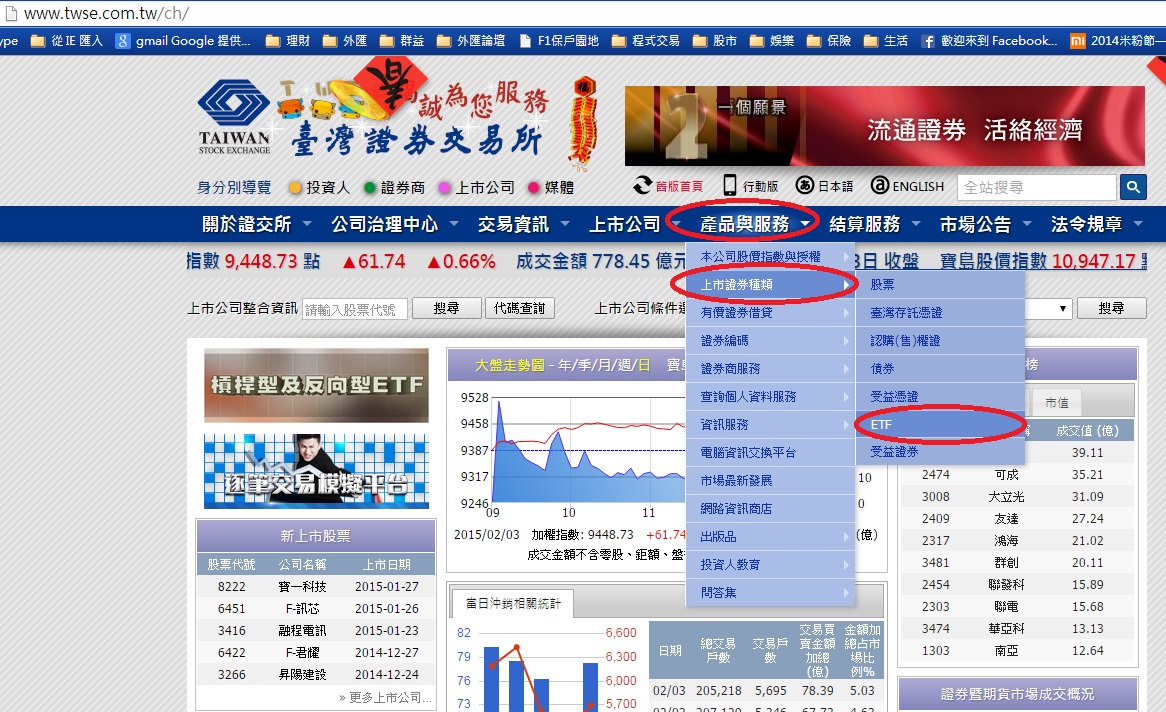Expand the 市場公告 navigation menu
This screenshot has height=712, width=1166.
[x=985, y=224]
